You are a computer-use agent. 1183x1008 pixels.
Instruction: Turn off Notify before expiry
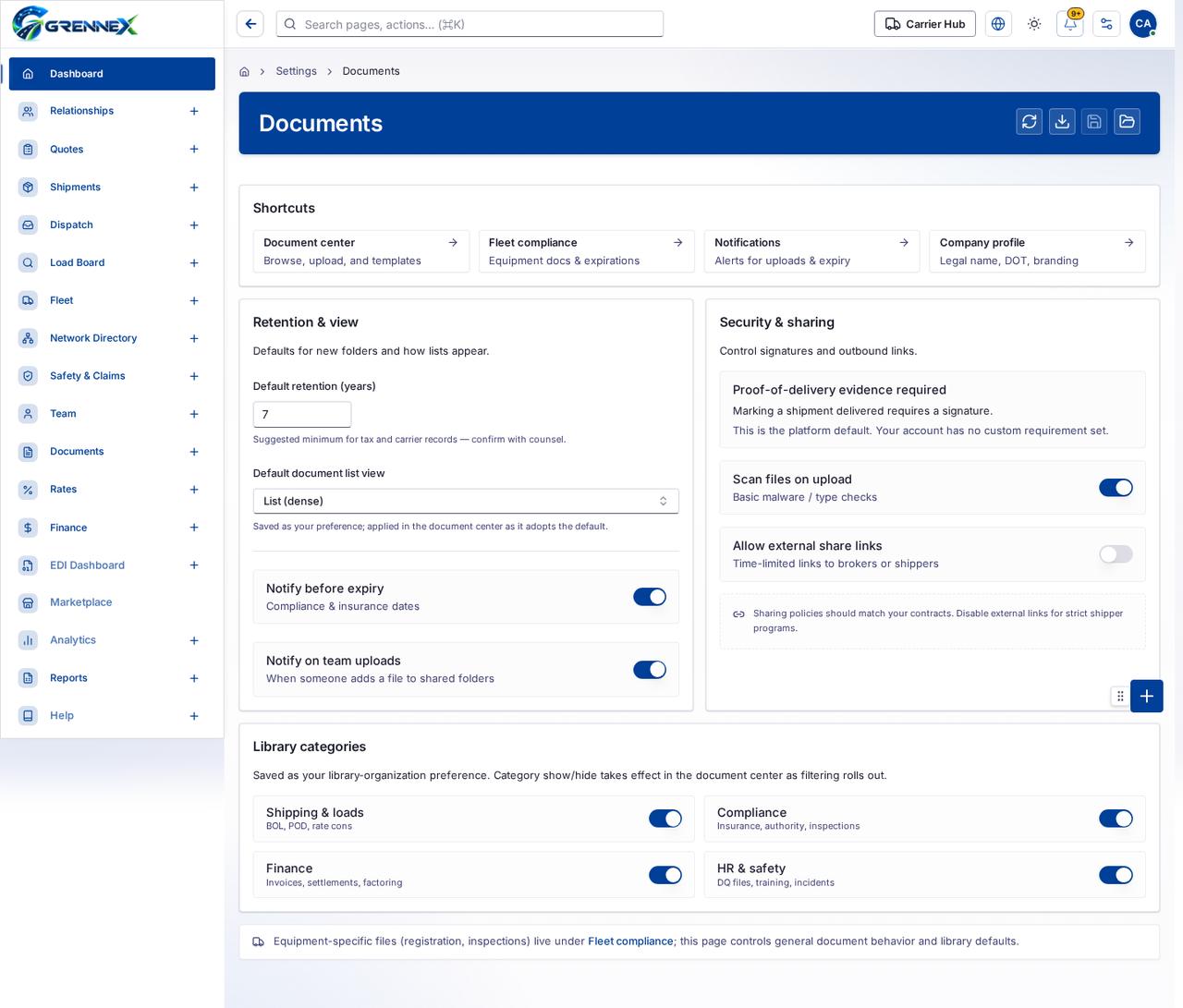point(650,597)
